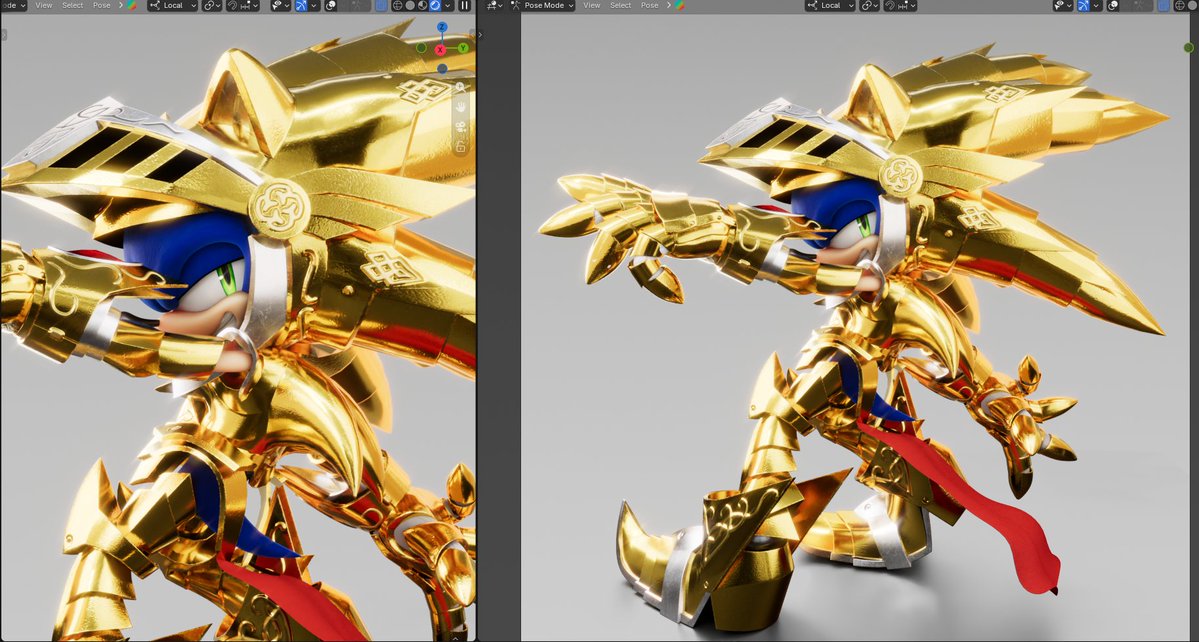Toggle overlays button in left viewport
The height and width of the screenshot is (642, 1199).
(x=330, y=5)
